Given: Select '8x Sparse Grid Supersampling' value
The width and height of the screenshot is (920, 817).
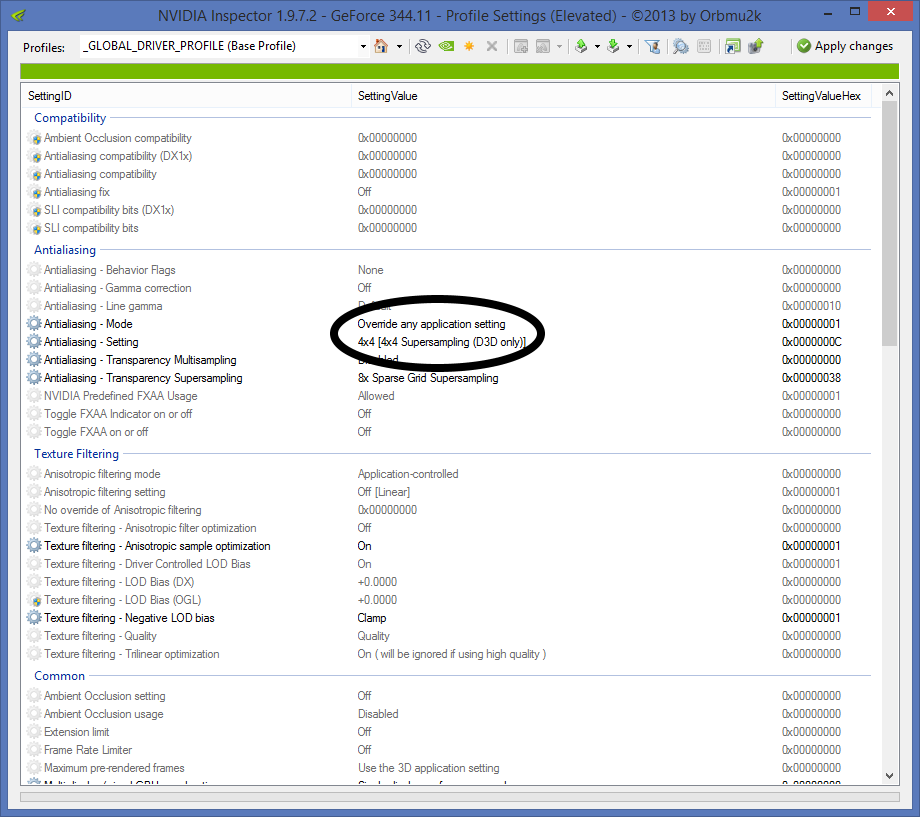Looking at the screenshot, I should [x=428, y=378].
